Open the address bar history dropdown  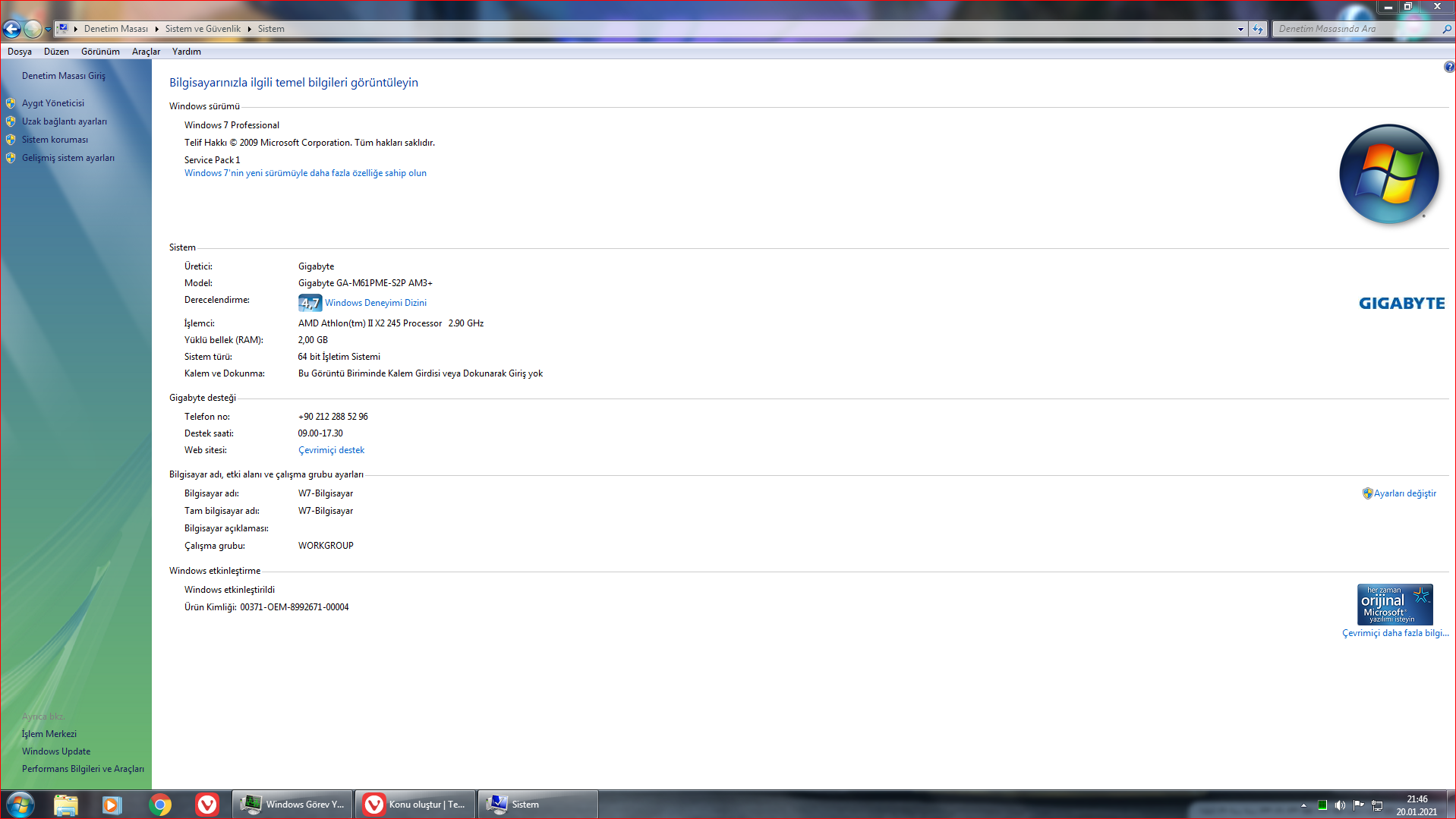coord(1240,29)
